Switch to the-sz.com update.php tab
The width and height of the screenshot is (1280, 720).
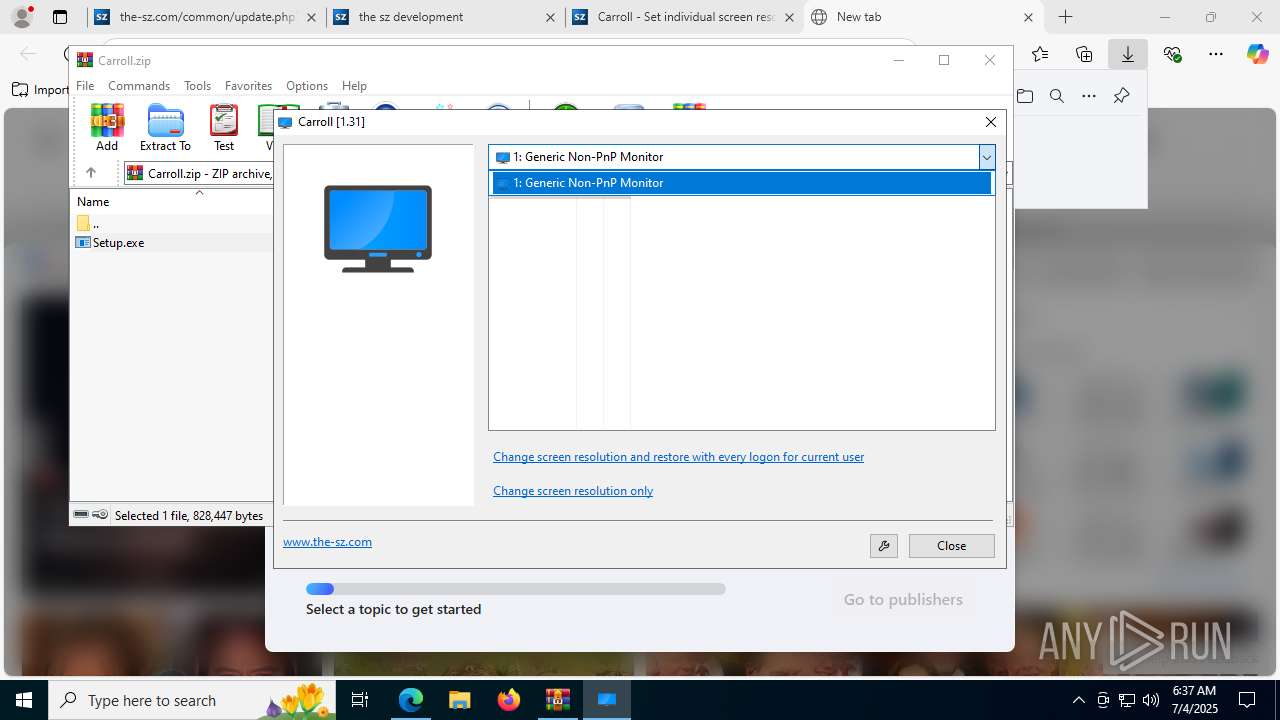207,17
